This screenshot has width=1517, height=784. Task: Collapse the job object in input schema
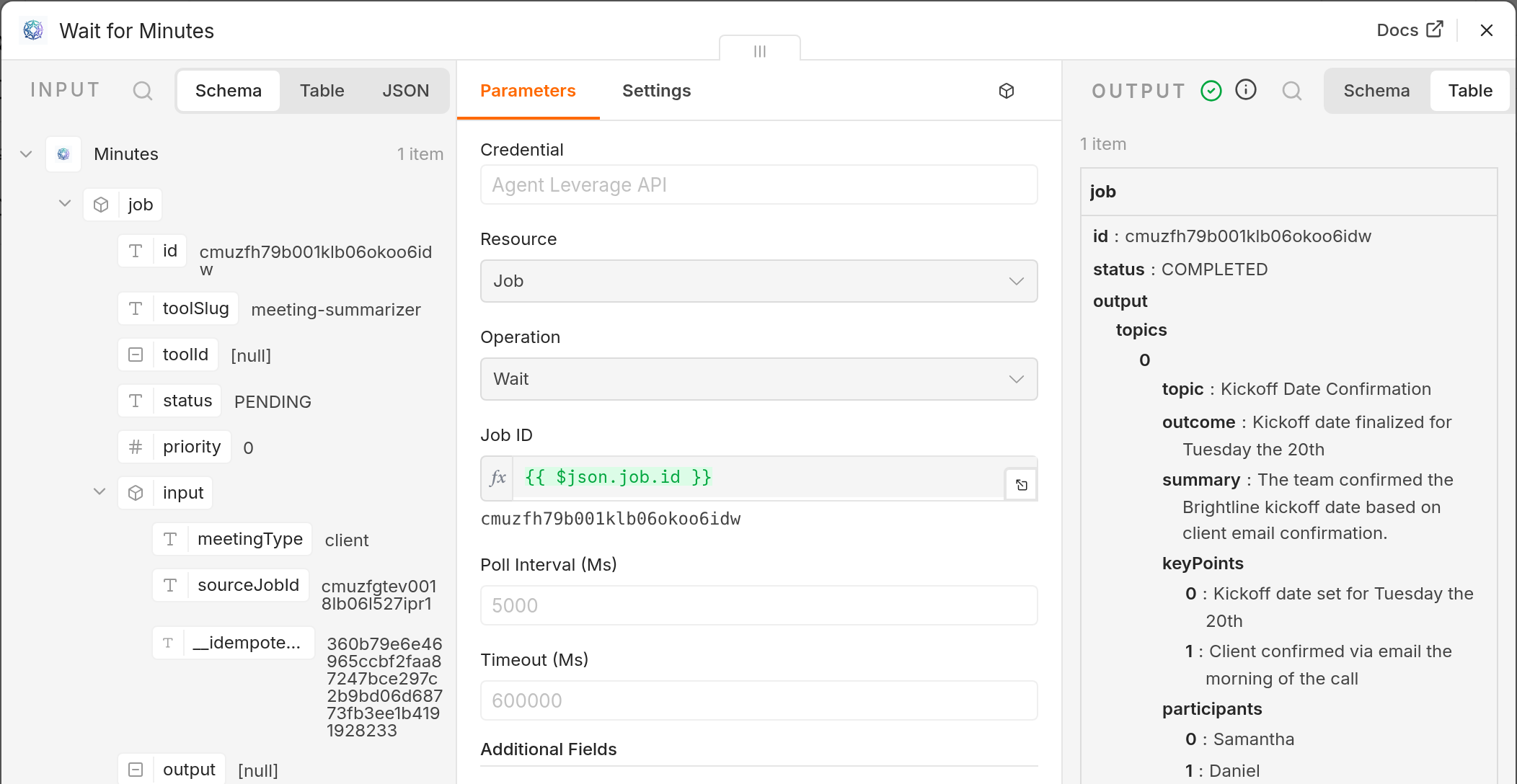click(x=65, y=204)
